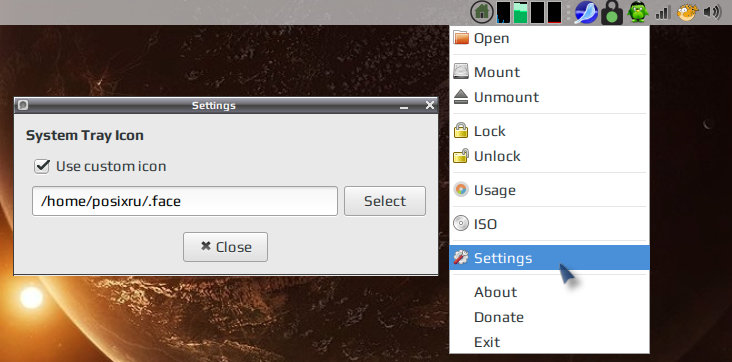
Task: Click the monitor graph with red line
Action: pyautogui.click(x=554, y=13)
